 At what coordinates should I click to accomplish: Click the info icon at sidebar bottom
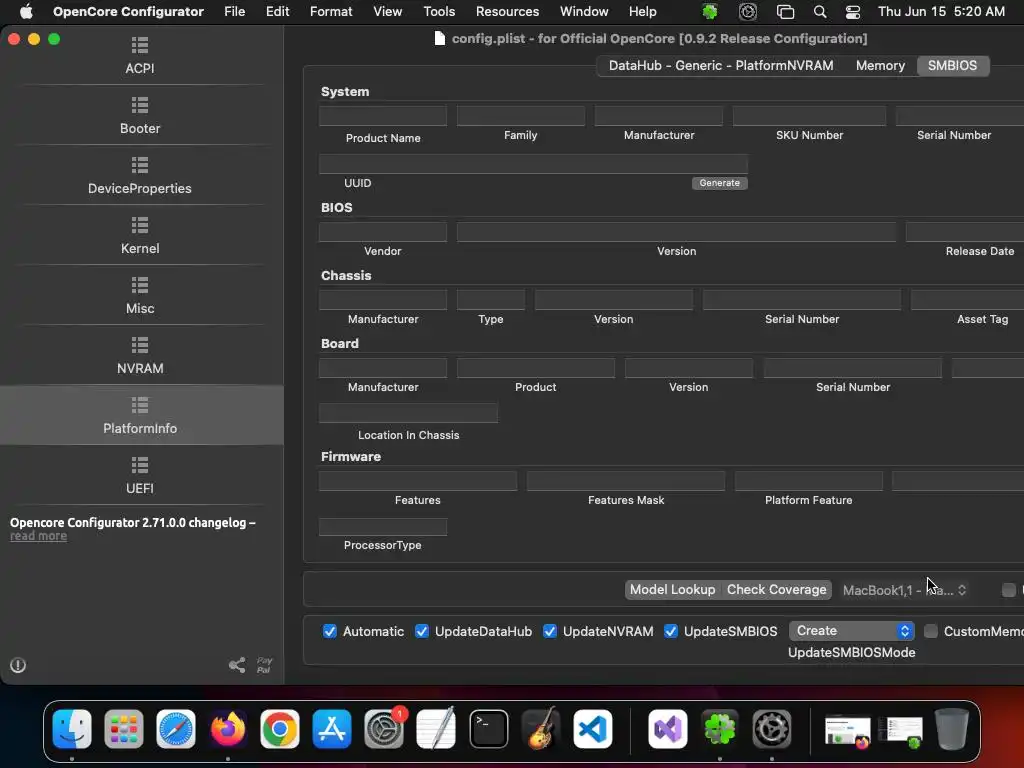click(18, 665)
